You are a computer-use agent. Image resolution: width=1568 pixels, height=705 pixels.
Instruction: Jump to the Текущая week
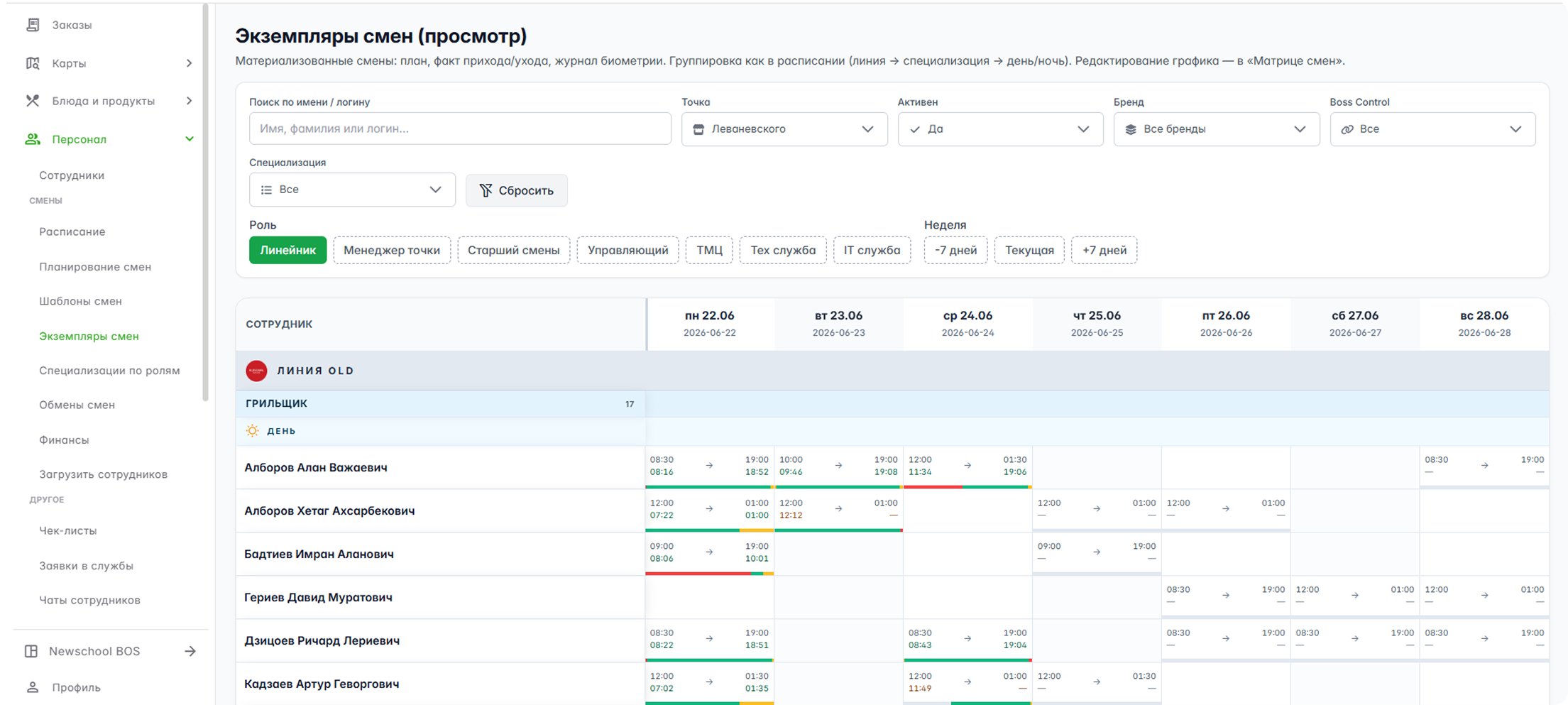pyautogui.click(x=1029, y=250)
